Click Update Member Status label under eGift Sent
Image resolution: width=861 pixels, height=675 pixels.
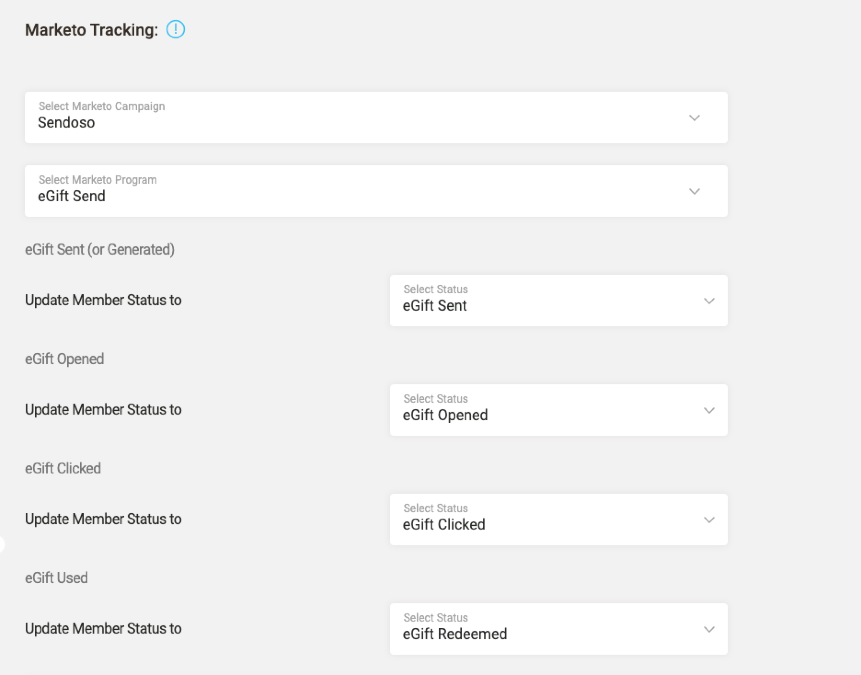pyautogui.click(x=103, y=300)
